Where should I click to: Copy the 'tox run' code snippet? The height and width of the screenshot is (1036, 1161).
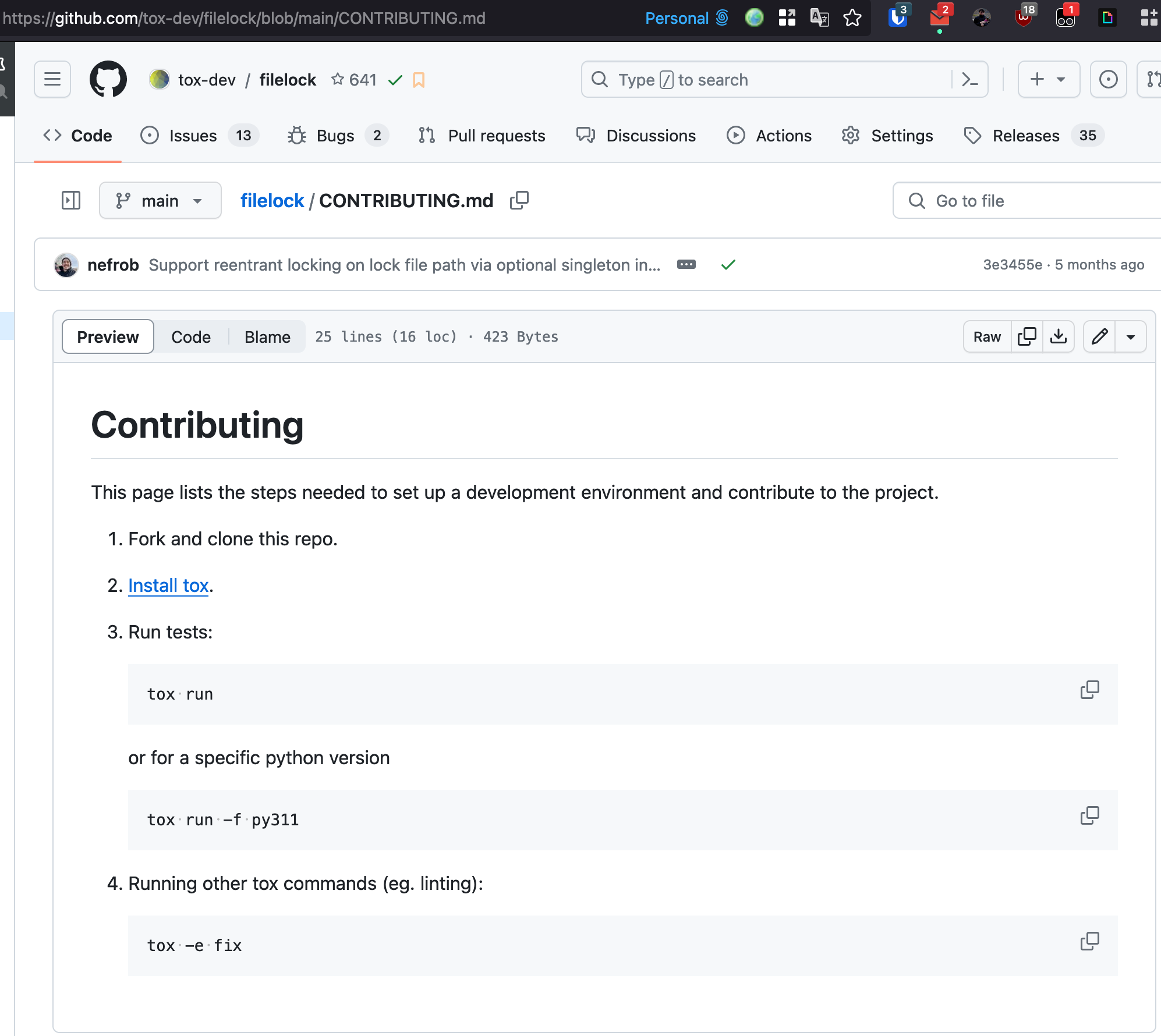click(1089, 690)
